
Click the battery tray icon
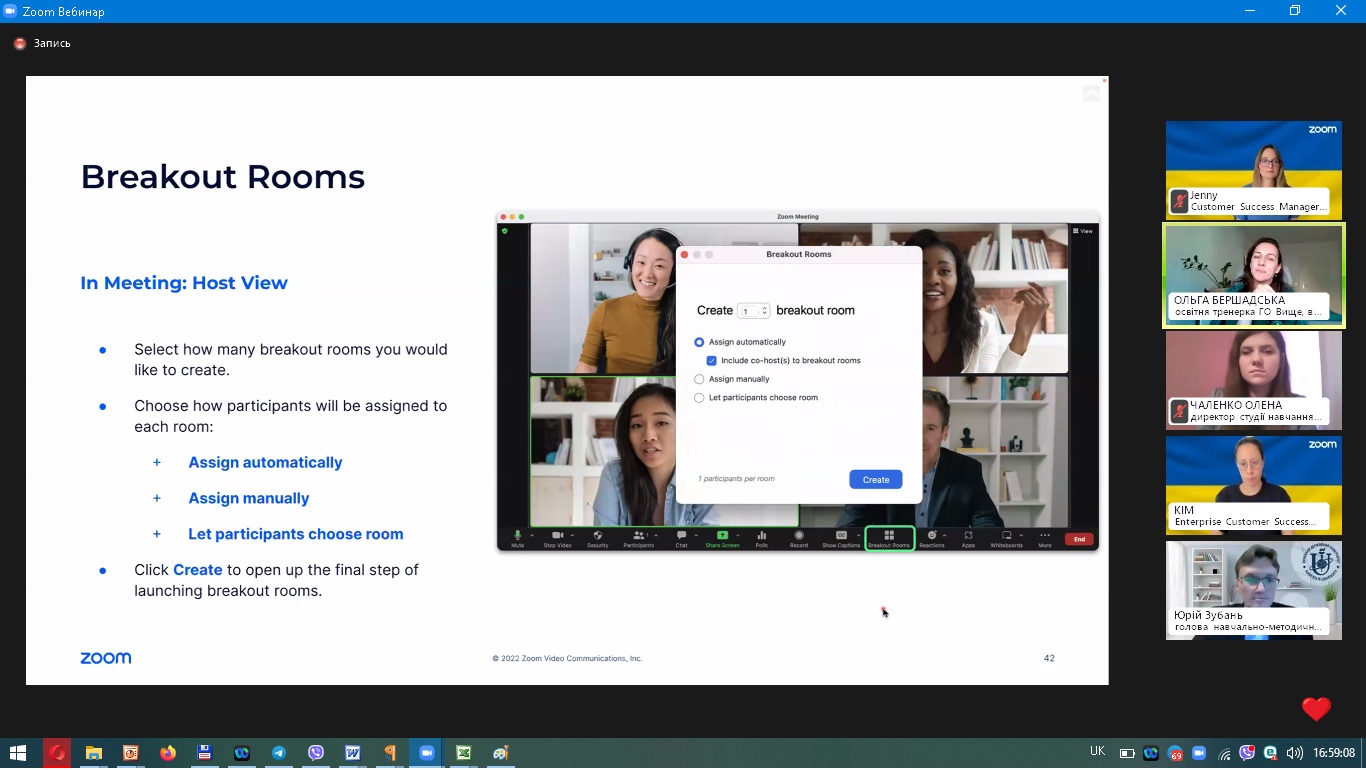pyautogui.click(x=1127, y=753)
